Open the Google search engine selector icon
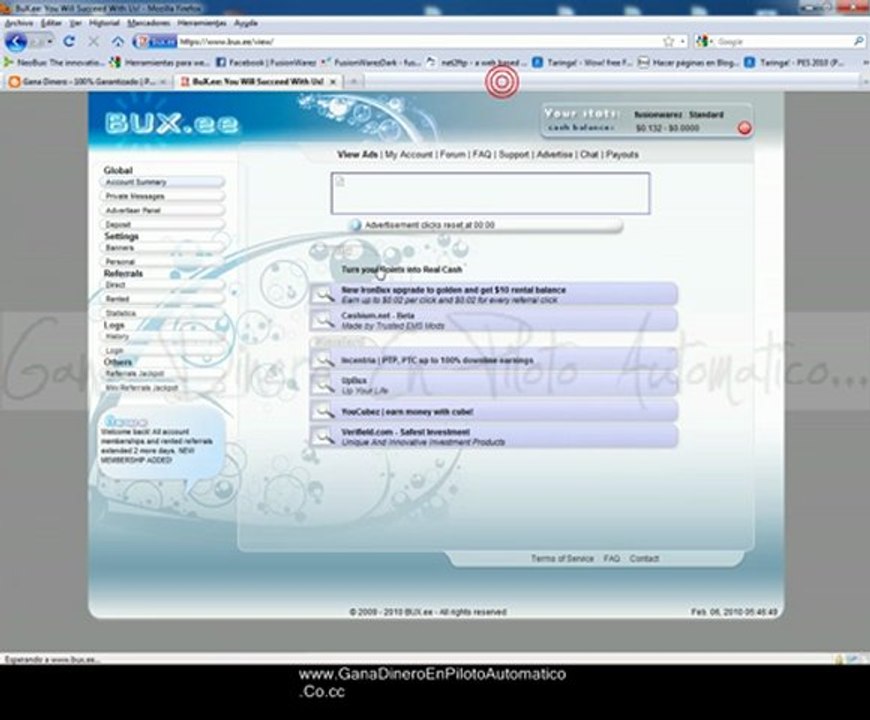 705,42
